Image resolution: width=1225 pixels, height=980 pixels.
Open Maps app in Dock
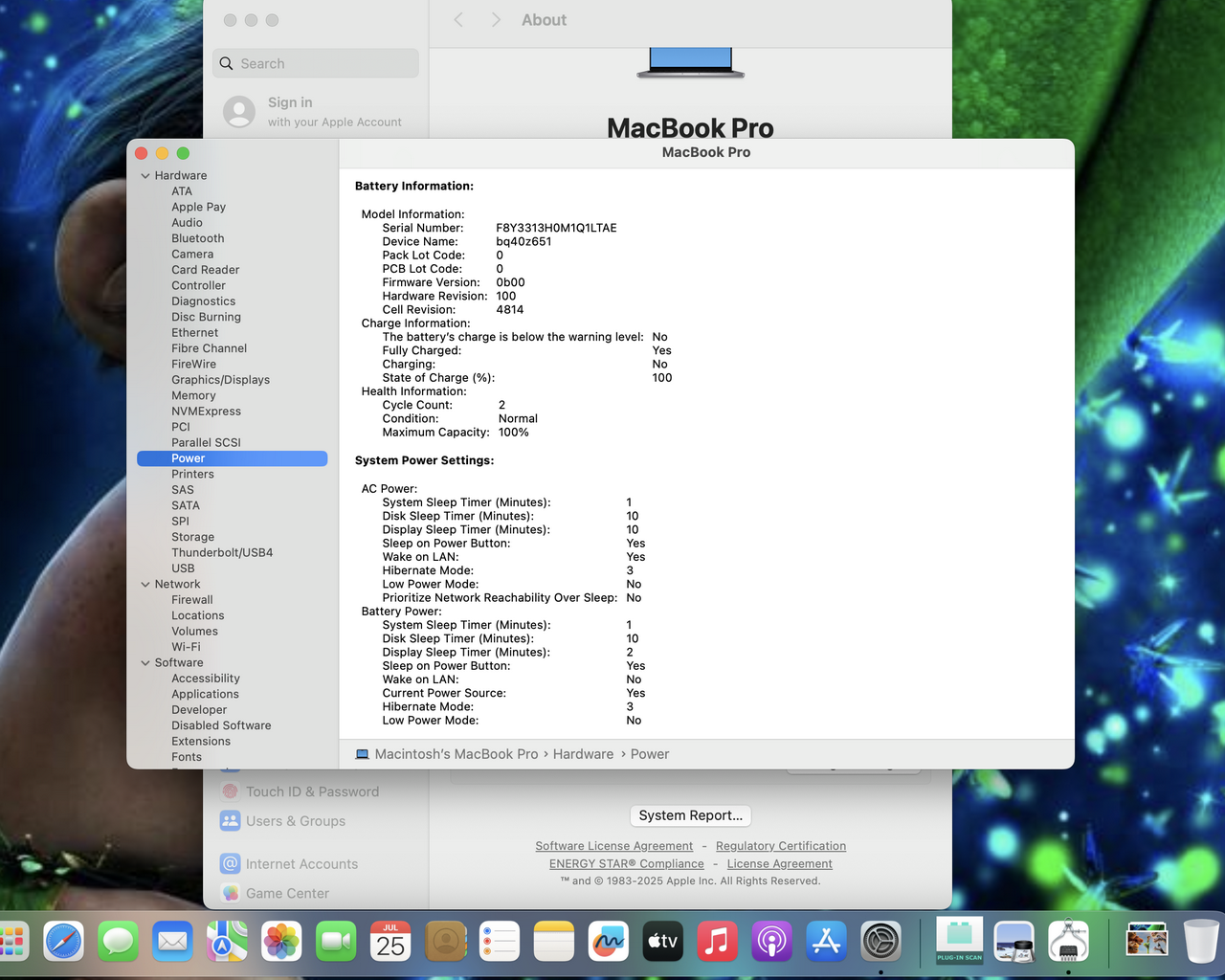227,942
